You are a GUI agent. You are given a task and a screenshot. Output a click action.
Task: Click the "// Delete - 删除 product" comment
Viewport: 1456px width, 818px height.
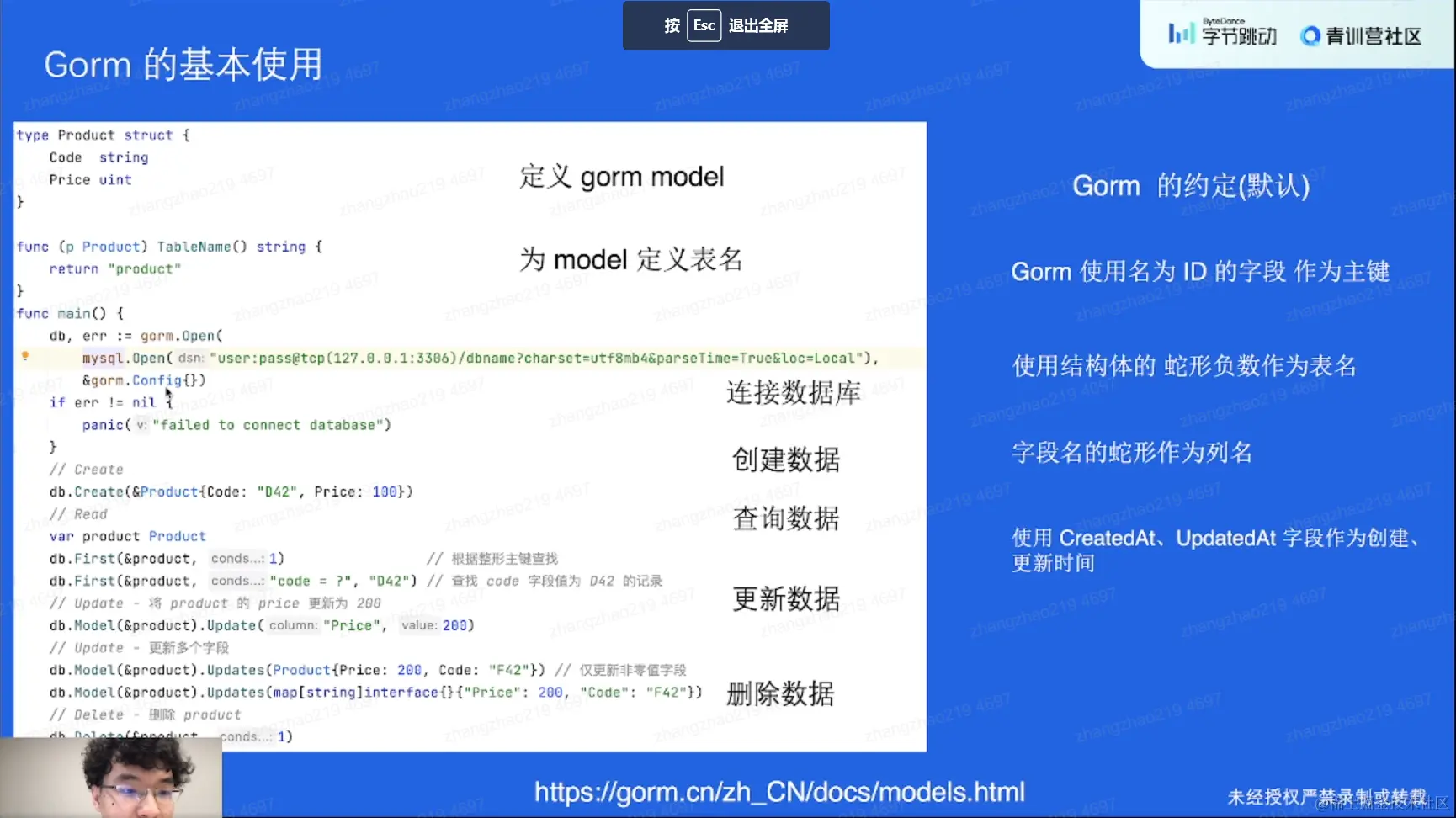145,714
